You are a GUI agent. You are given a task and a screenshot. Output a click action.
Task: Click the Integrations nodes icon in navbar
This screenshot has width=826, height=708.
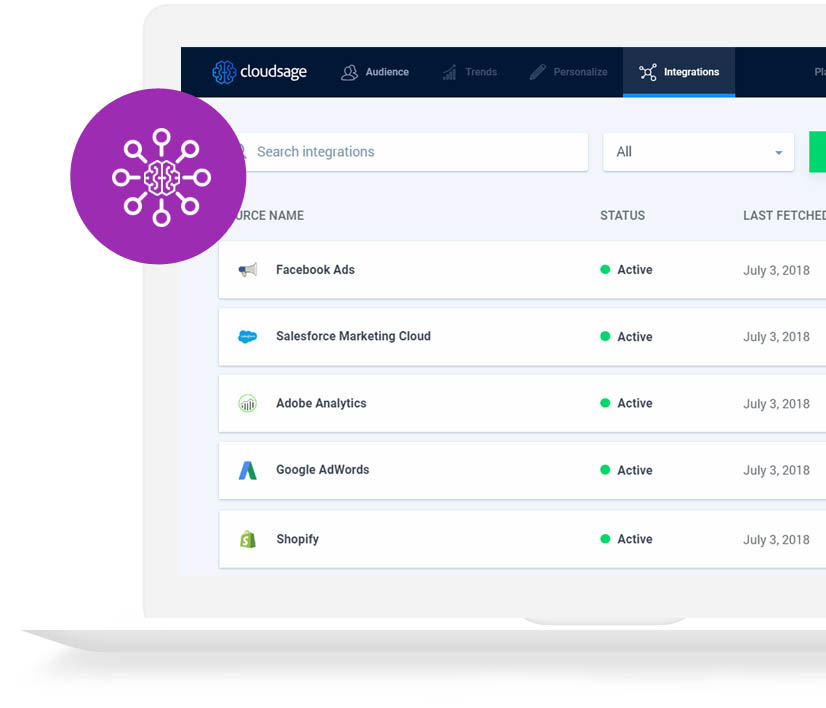coord(648,72)
